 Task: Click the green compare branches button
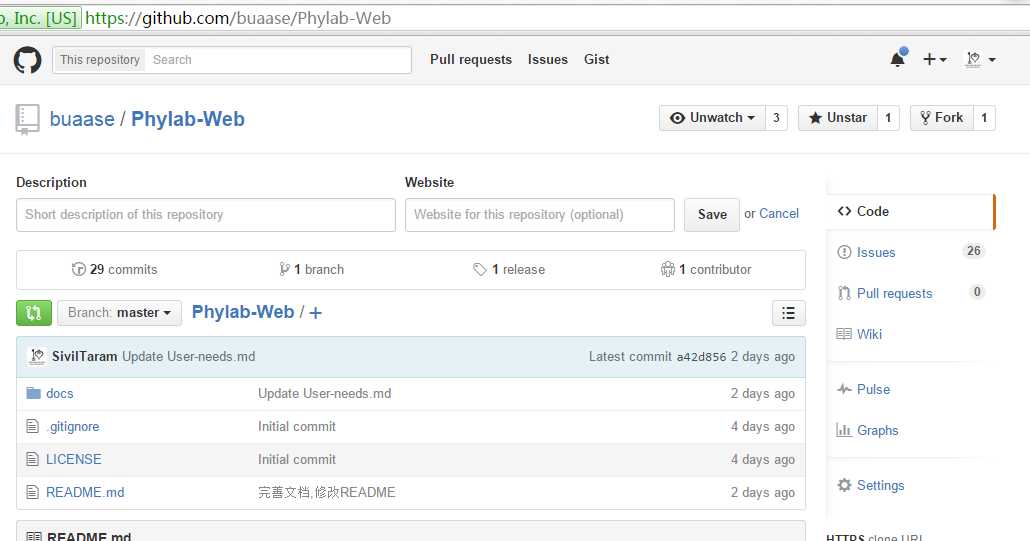pyautogui.click(x=34, y=313)
